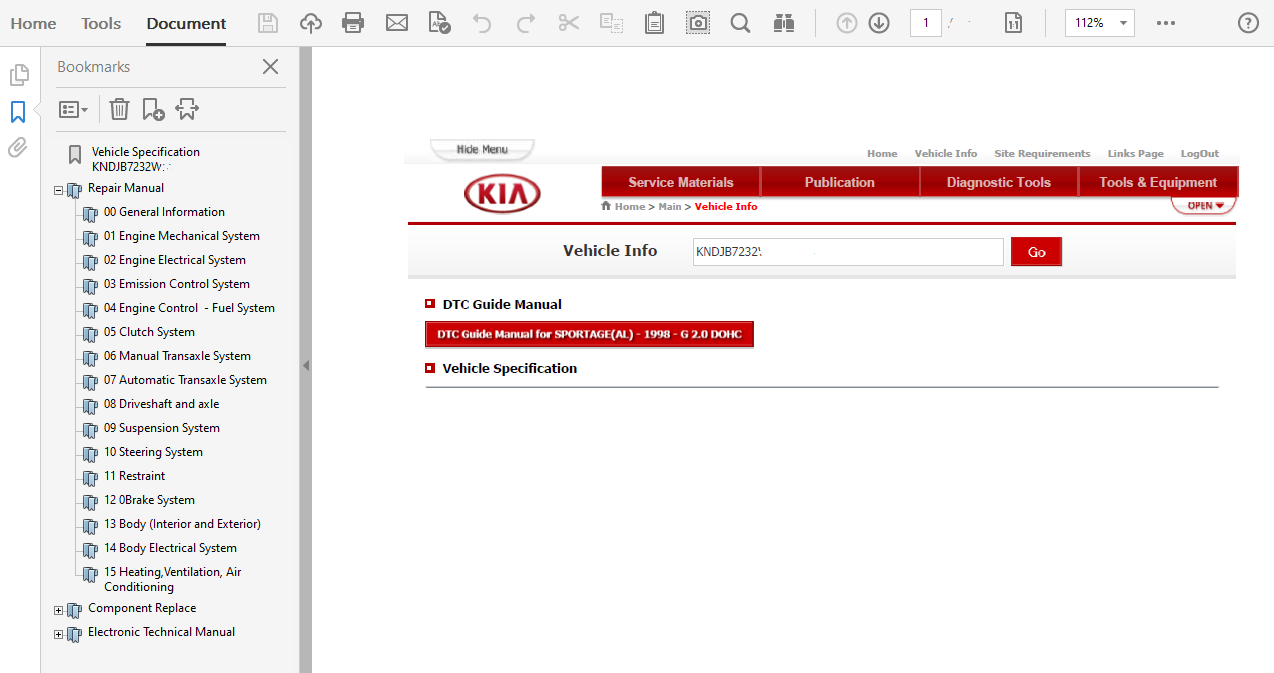Image resolution: width=1274 pixels, height=673 pixels.
Task: Save the document with the disk icon
Action: click(x=267, y=22)
